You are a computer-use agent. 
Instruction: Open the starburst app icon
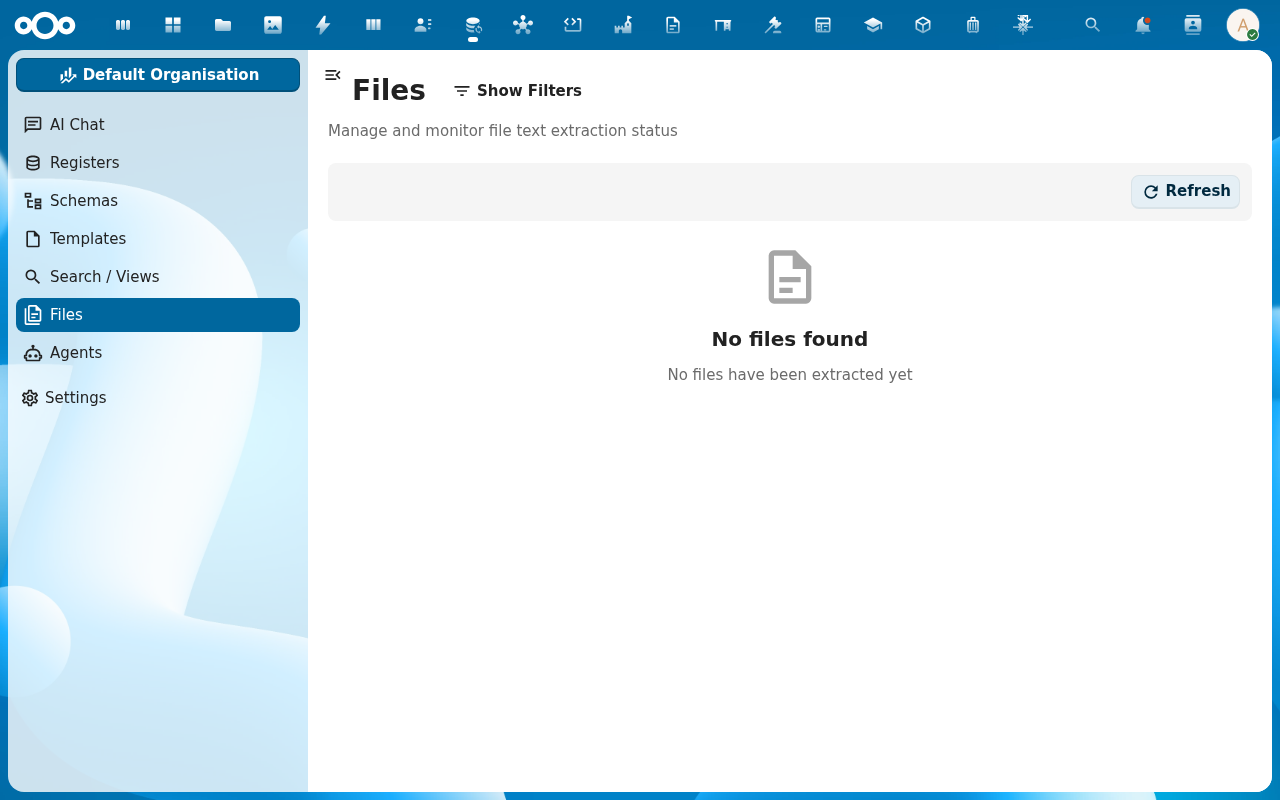(1023, 25)
